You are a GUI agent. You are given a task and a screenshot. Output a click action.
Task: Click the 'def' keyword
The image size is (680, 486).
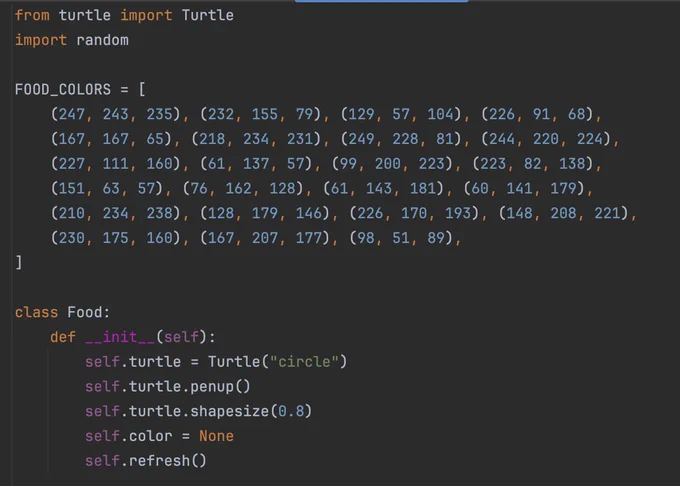63,337
